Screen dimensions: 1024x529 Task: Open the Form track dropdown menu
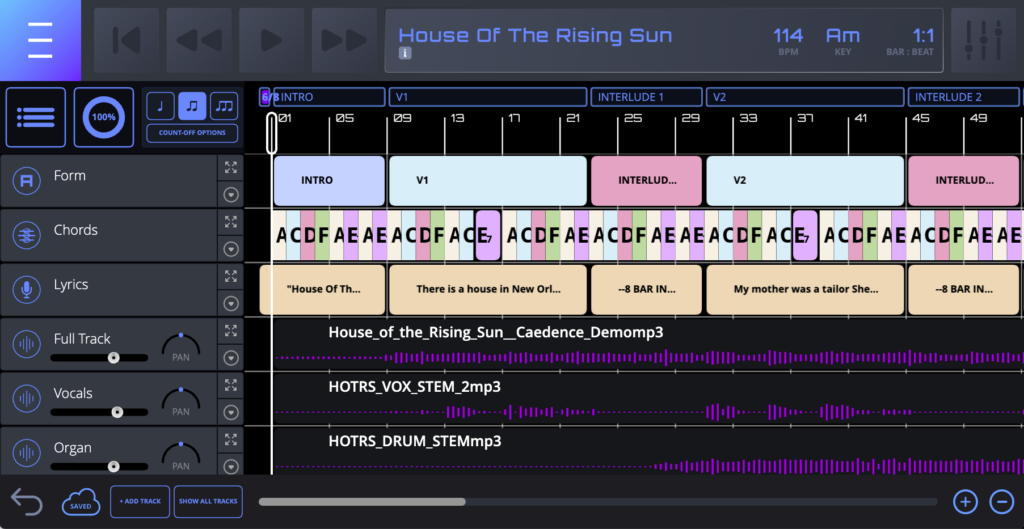pyautogui.click(x=231, y=195)
